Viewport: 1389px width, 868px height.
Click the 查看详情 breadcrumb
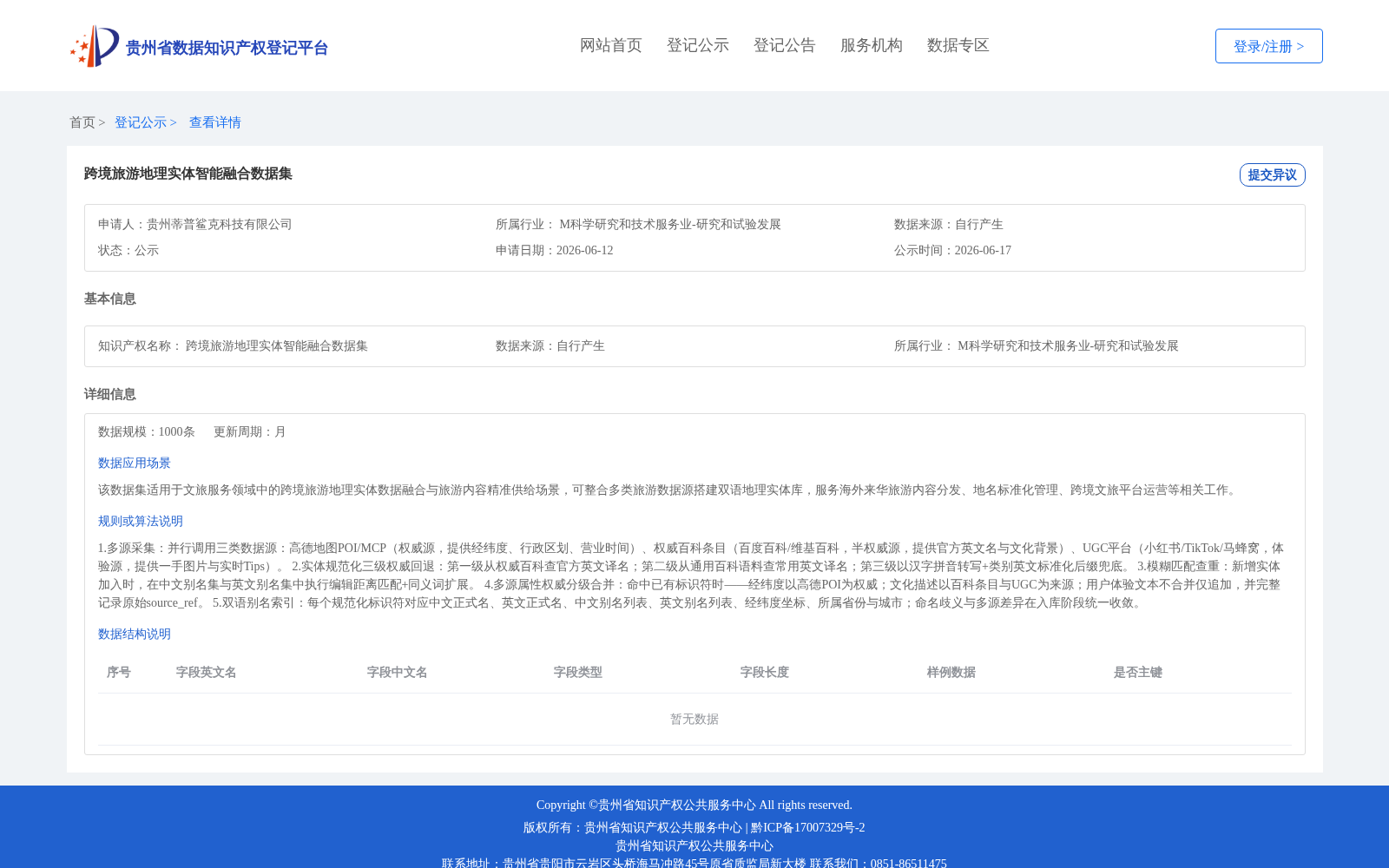215,122
